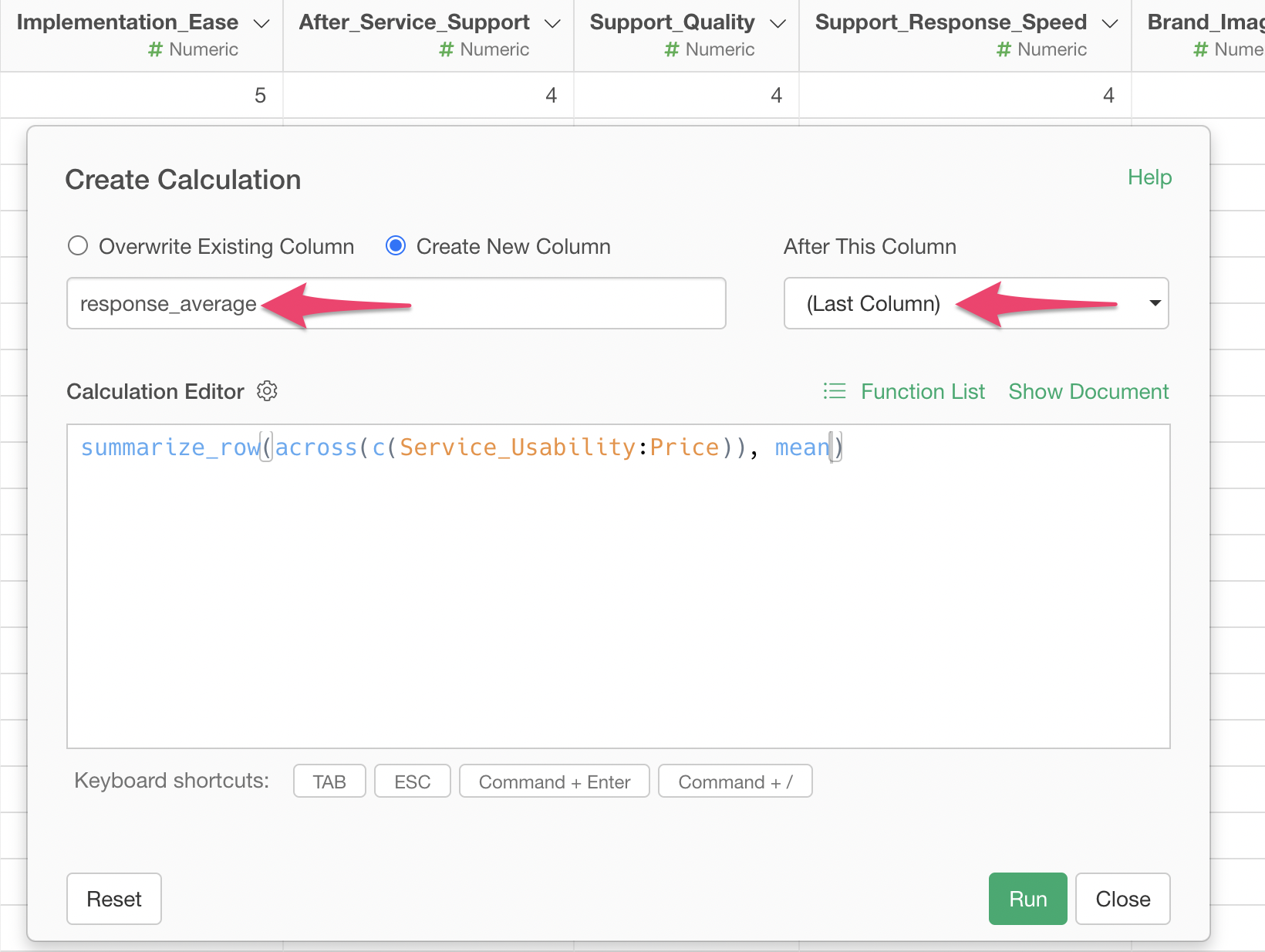1265x952 pixels.
Task: Click Show Document link
Action: click(x=1088, y=392)
